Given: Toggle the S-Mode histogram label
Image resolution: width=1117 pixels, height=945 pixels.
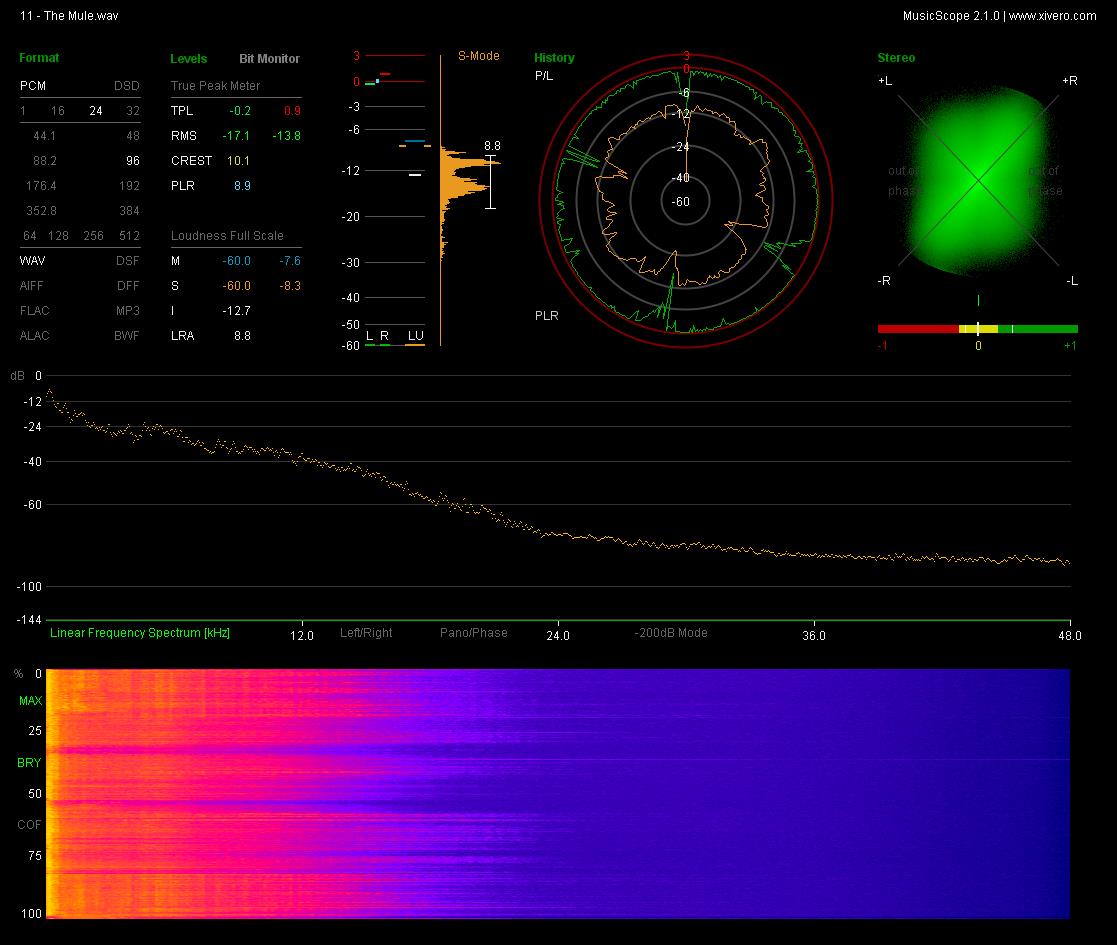Looking at the screenshot, I should pos(478,56).
